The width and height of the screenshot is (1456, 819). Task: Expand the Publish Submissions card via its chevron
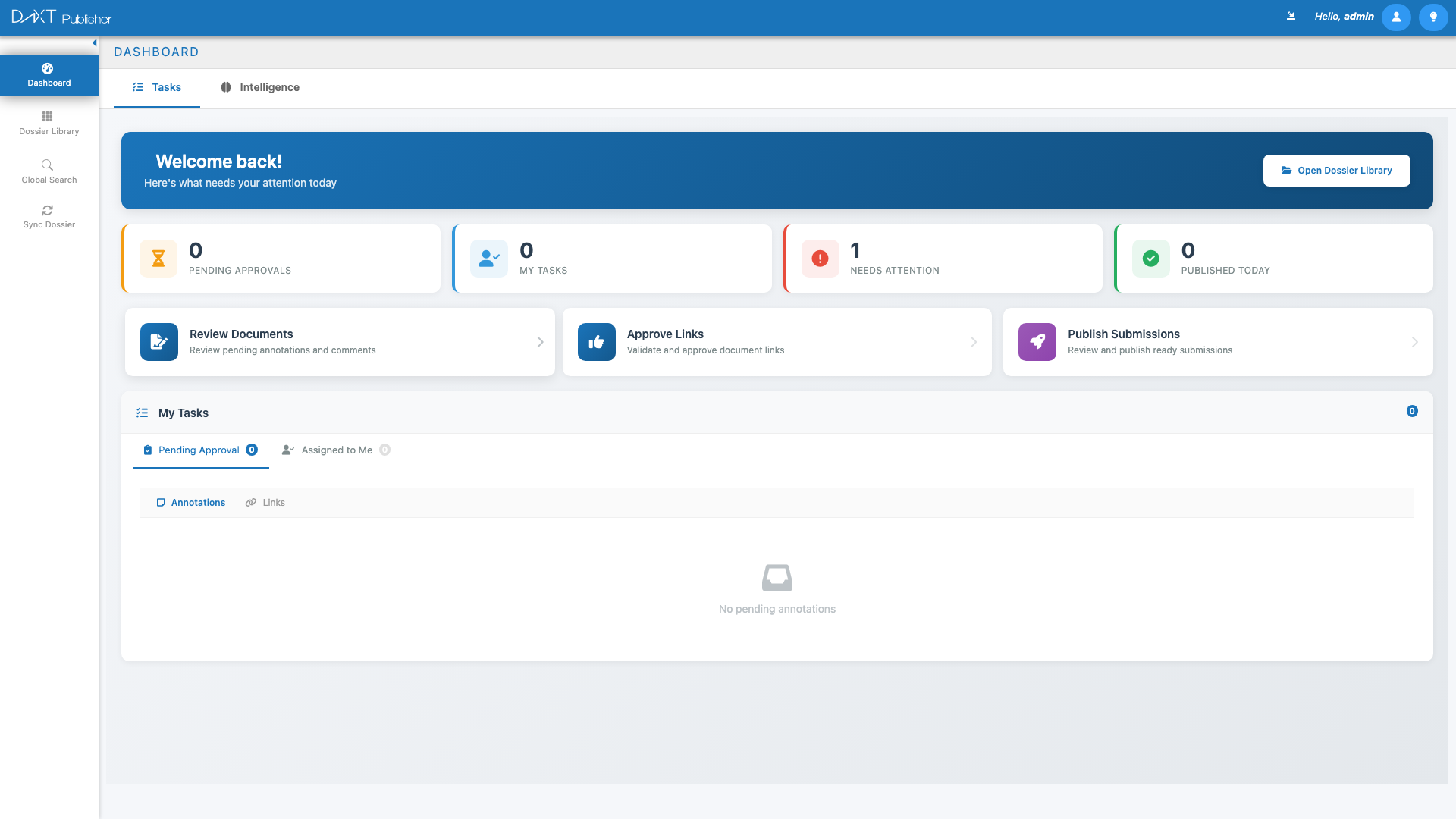coord(1414,342)
